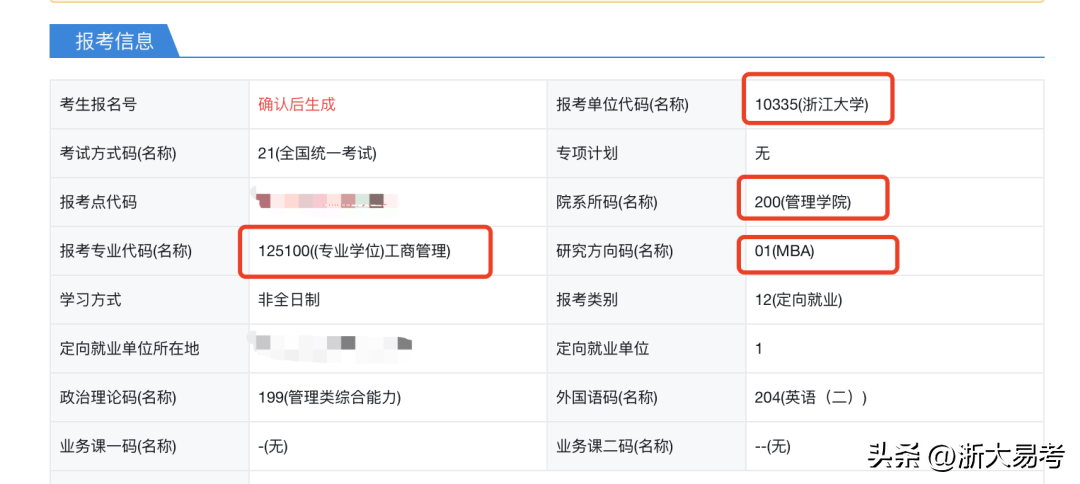The image size is (1080, 484).
Task: Click the 业务课二码 value --(无)
Action: (x=773, y=446)
